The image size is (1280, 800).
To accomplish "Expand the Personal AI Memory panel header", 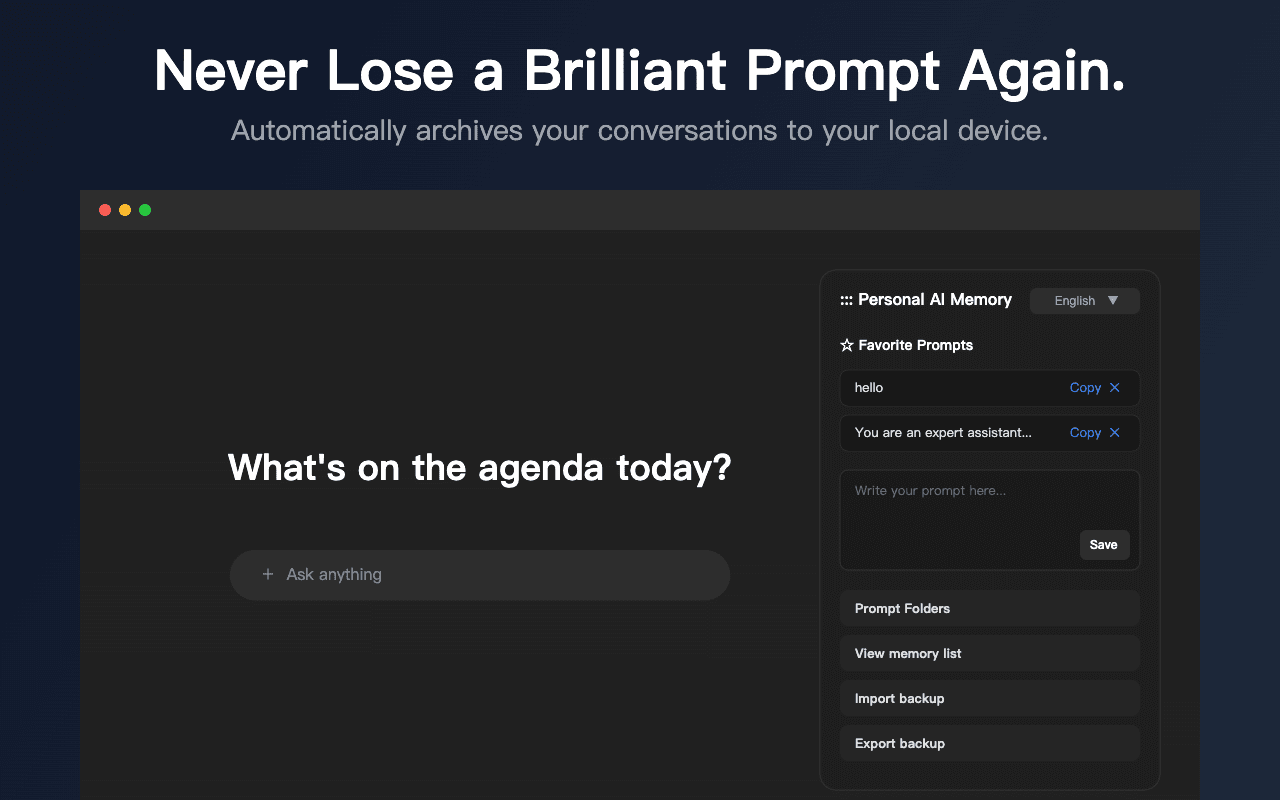I will coord(935,299).
